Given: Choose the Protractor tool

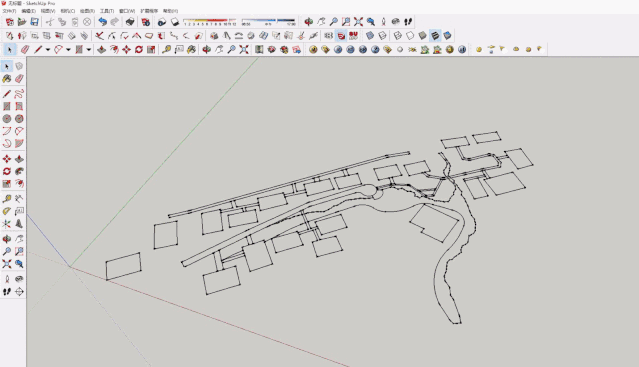Looking at the screenshot, I should coord(7,211).
